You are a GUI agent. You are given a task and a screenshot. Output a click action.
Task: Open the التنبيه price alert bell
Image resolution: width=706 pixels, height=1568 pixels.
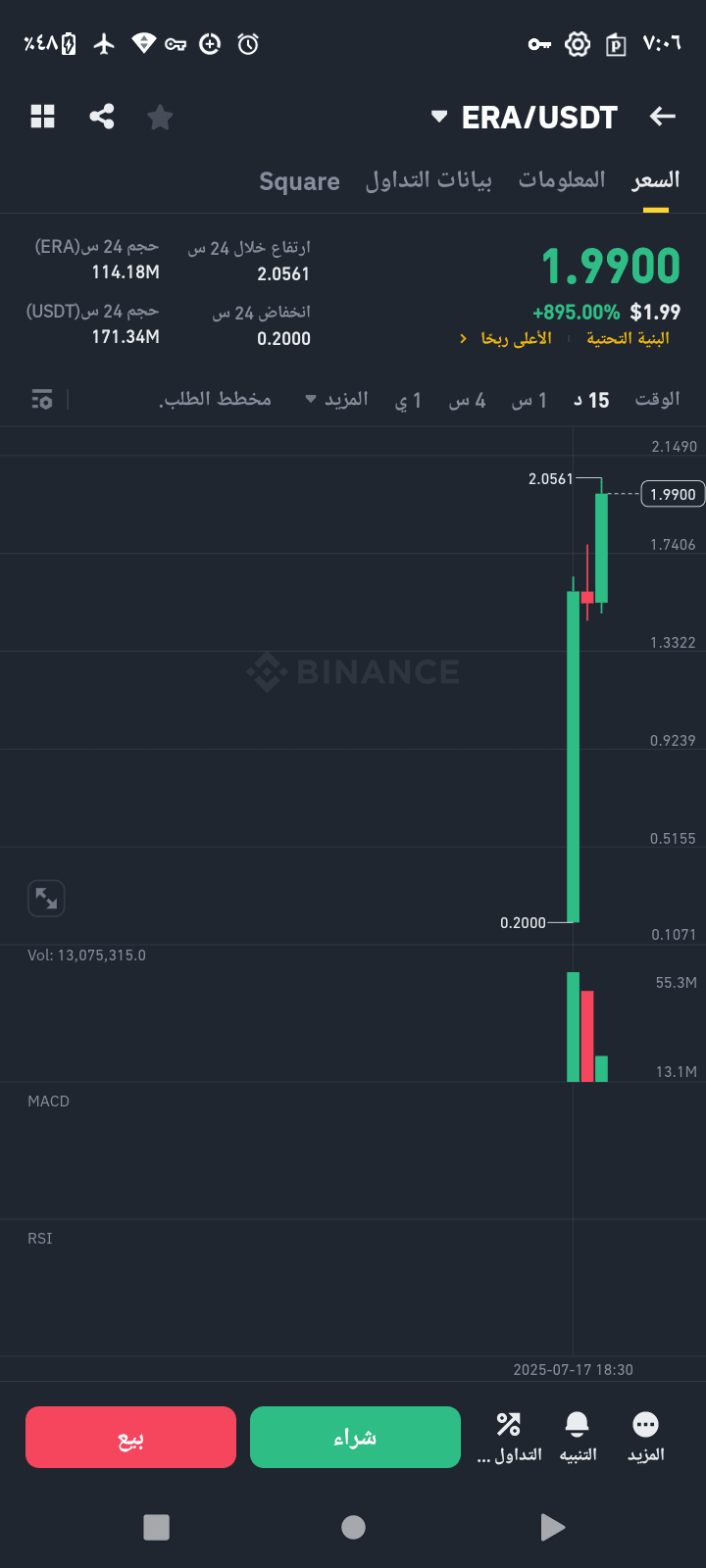click(x=578, y=1438)
